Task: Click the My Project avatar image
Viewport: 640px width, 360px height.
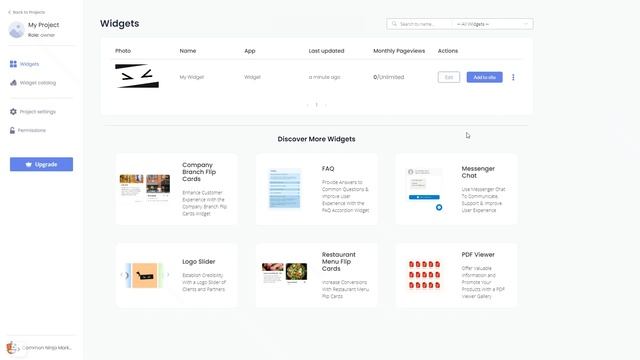Action: (17, 30)
